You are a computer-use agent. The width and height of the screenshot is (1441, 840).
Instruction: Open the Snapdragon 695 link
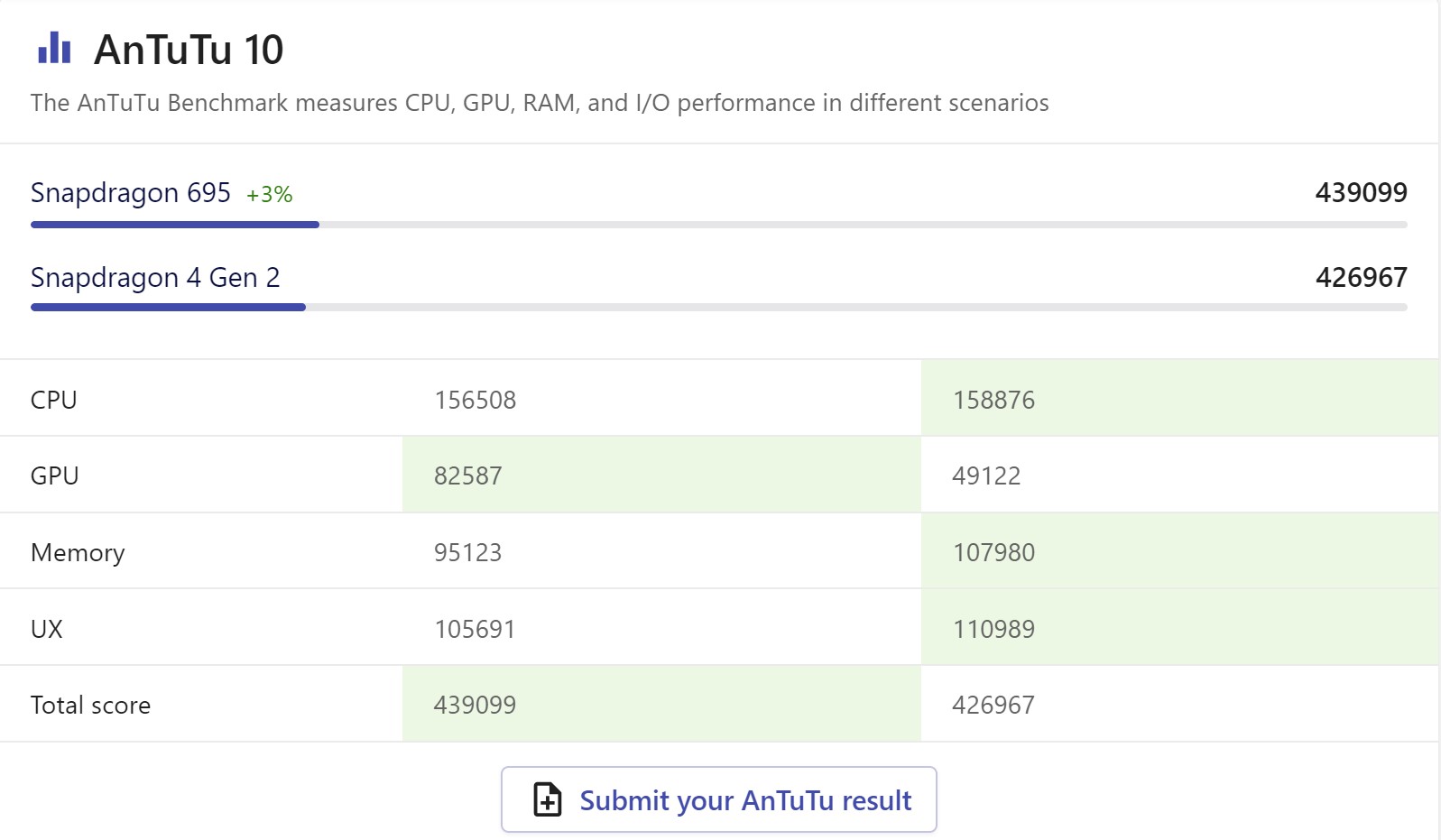(x=131, y=192)
